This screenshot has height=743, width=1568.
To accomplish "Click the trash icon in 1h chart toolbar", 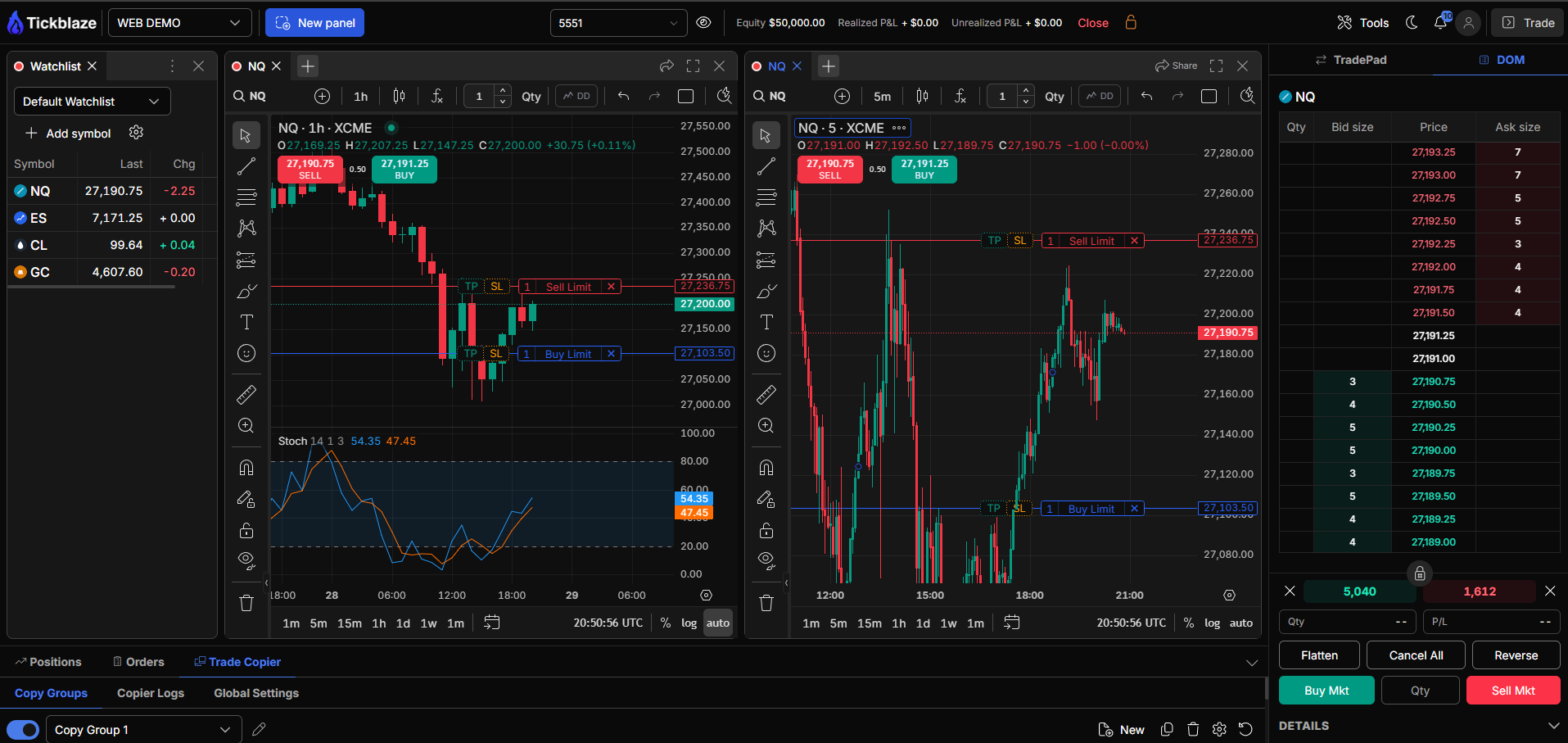I will (x=246, y=604).
